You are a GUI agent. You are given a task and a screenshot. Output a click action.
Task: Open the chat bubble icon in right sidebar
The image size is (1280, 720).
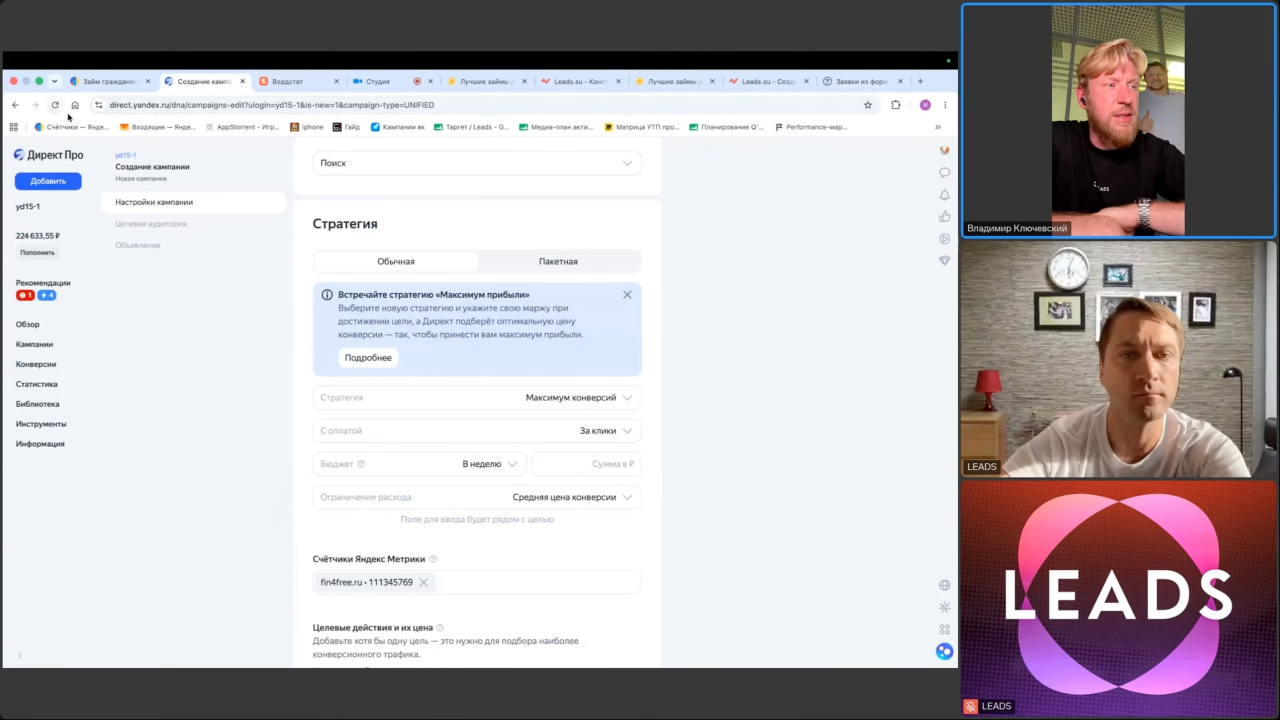pos(944,173)
